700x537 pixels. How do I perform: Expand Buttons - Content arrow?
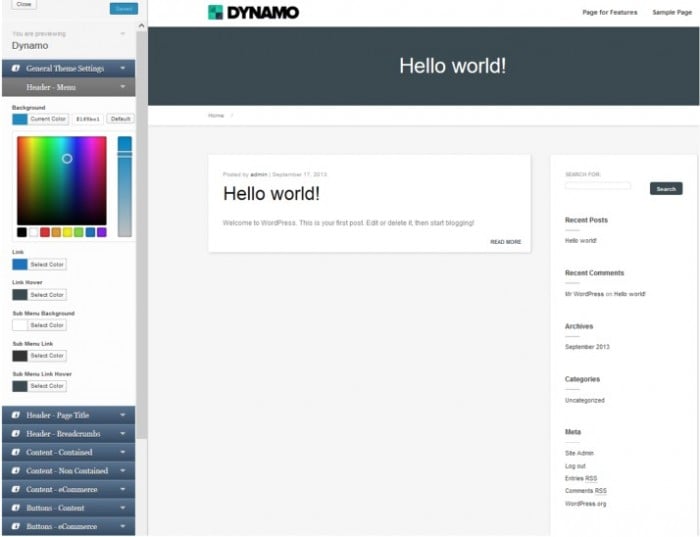[x=123, y=508]
